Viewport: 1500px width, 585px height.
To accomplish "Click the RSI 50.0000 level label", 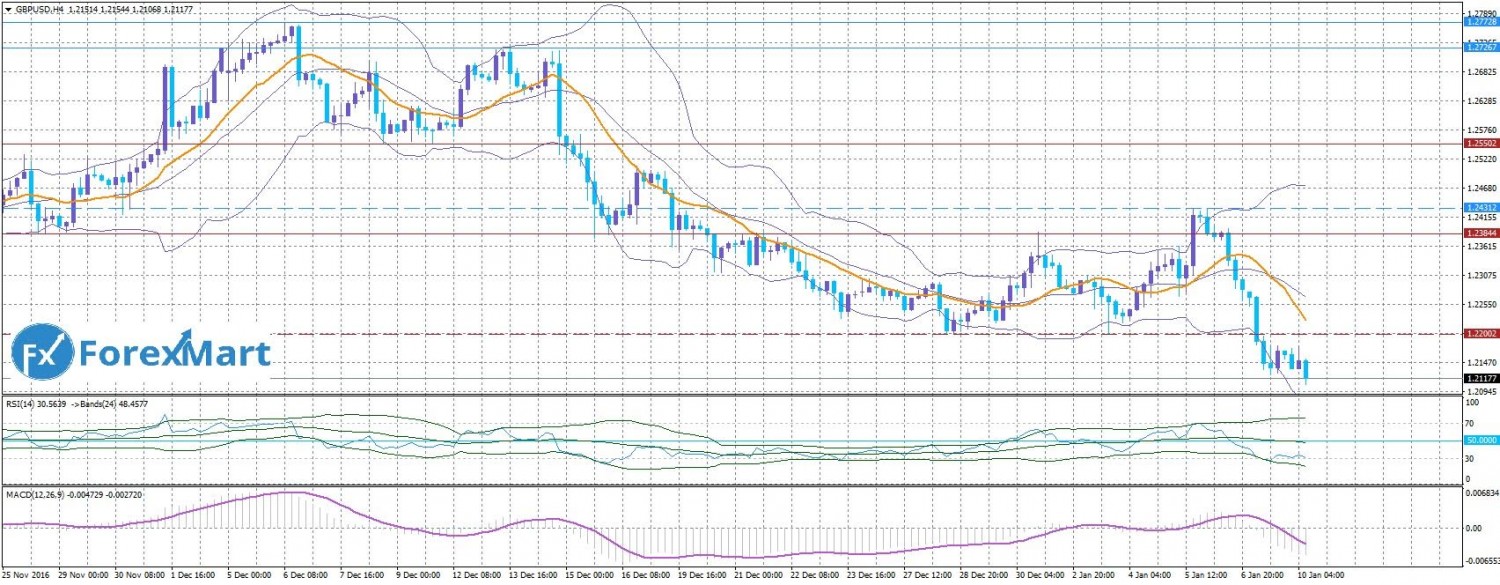I will (x=1481, y=440).
